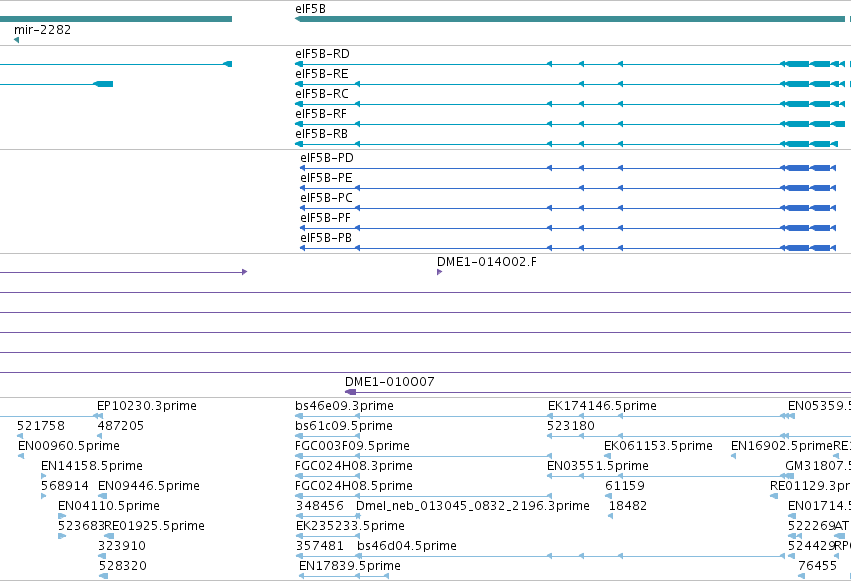
Task: Select EST label 528320
Action: (123, 566)
